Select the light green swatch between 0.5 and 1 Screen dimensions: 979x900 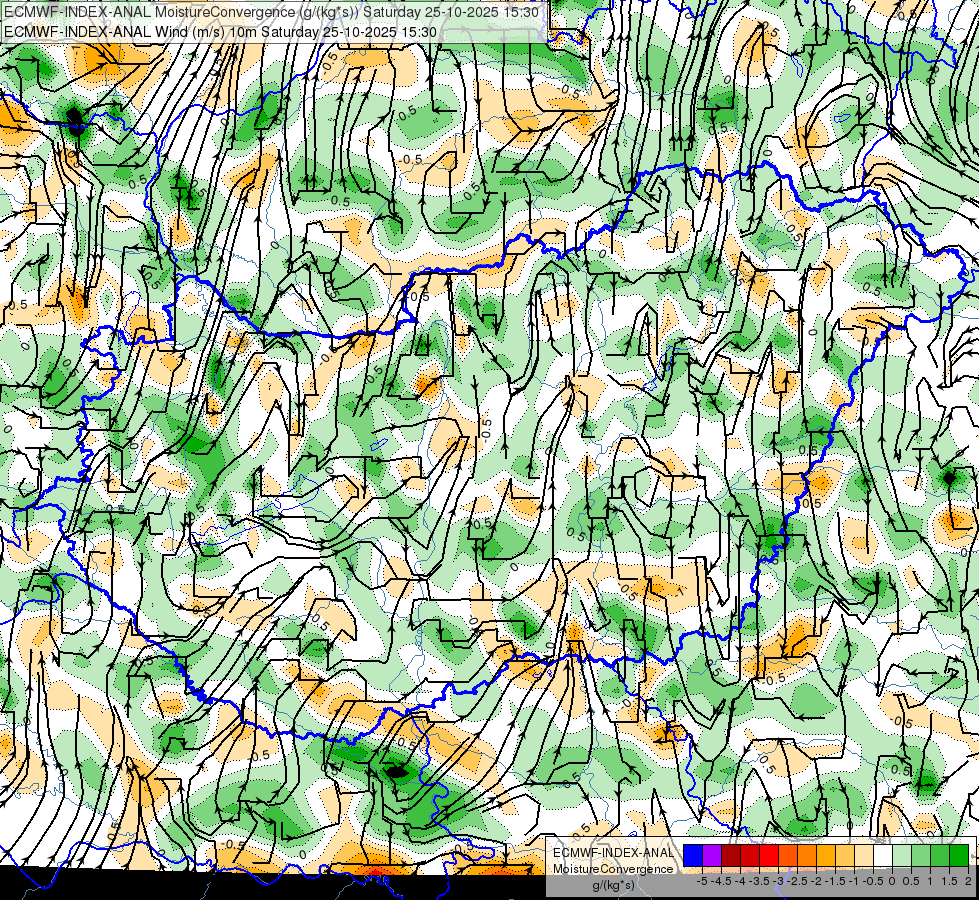click(921, 856)
